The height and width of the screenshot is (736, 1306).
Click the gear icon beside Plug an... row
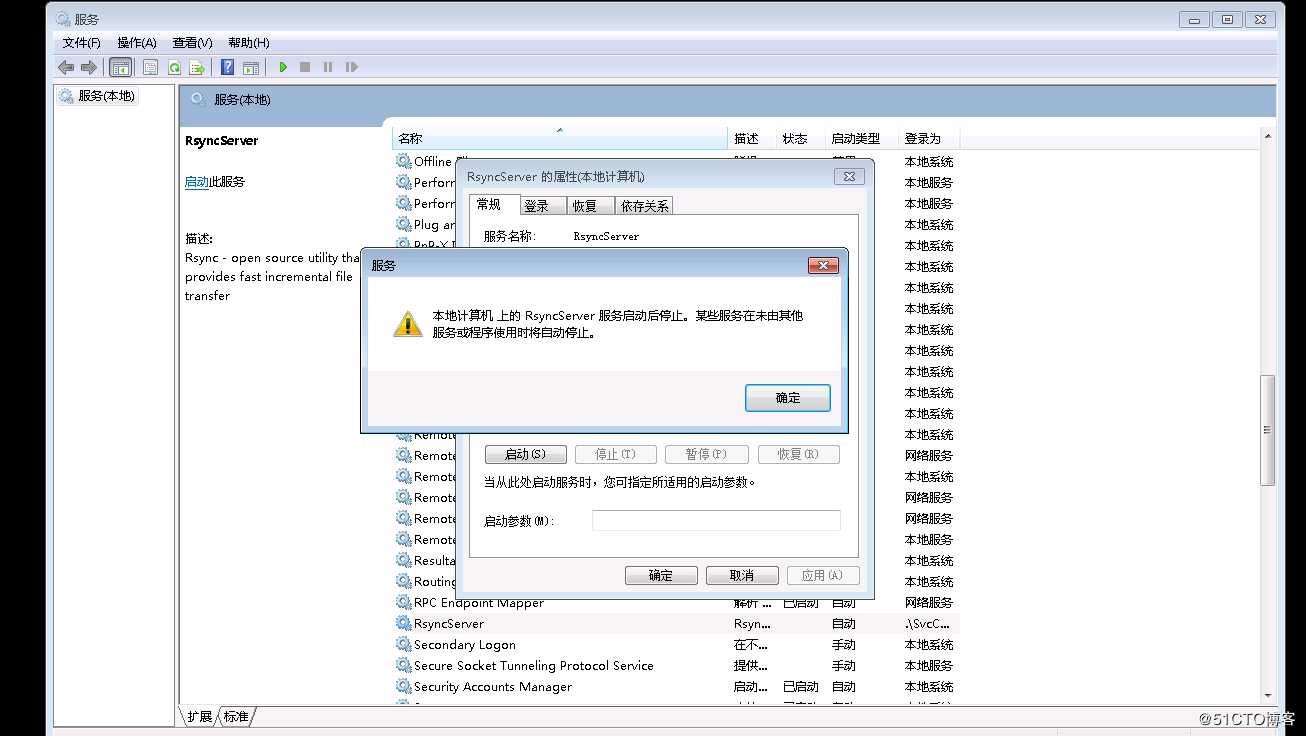tap(404, 224)
